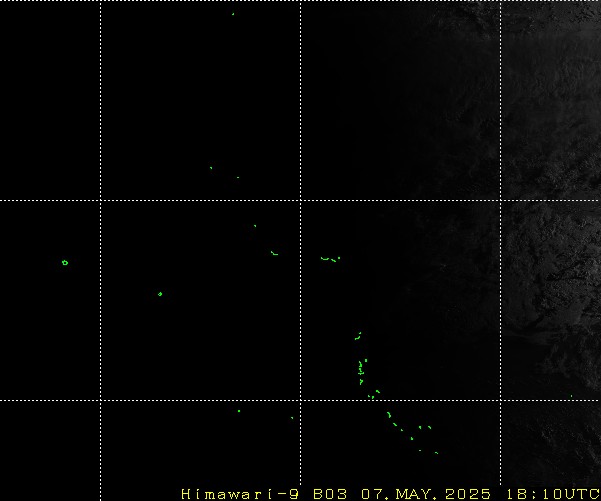
Task: Click the 07.MAY.2025 date stamp
Action: (426, 494)
